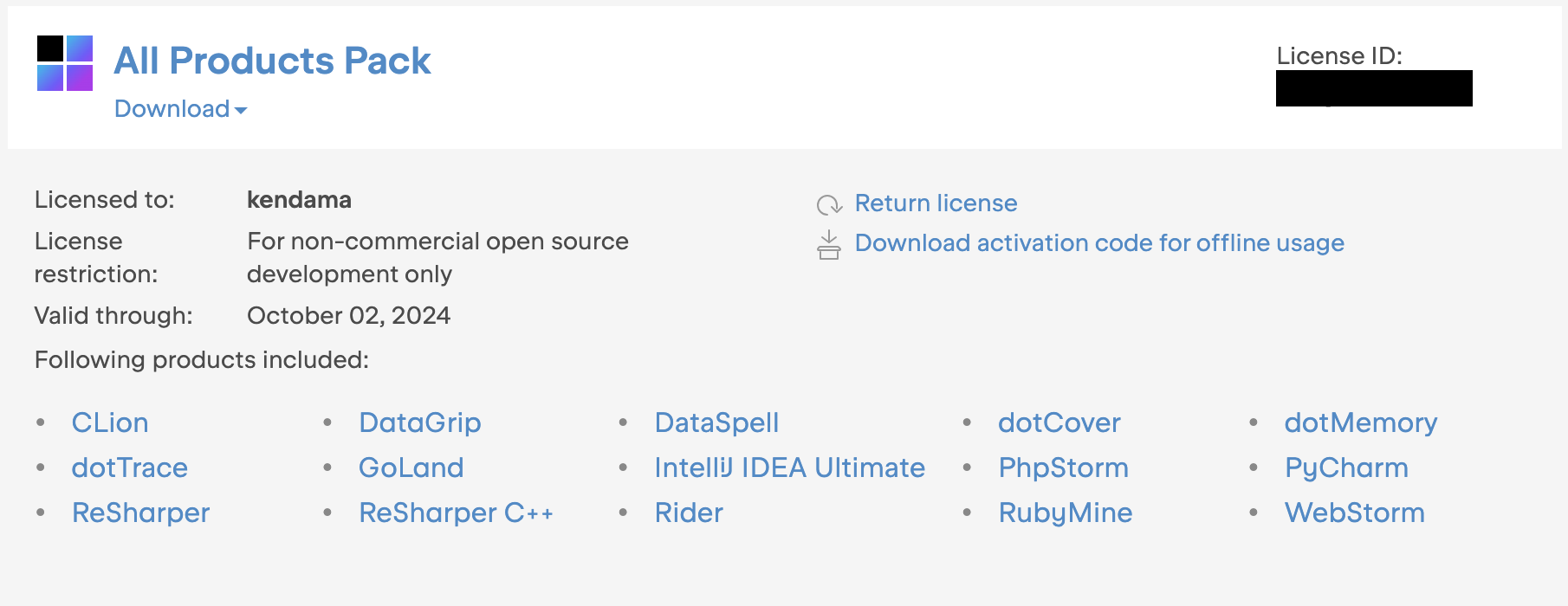Open the dotTrace product link
Viewport: 1568px width, 606px height.
(x=130, y=467)
